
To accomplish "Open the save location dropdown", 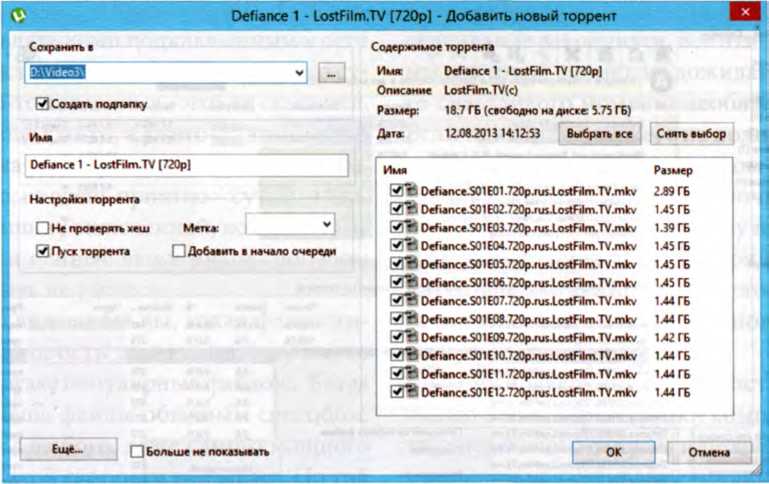I will pos(299,73).
